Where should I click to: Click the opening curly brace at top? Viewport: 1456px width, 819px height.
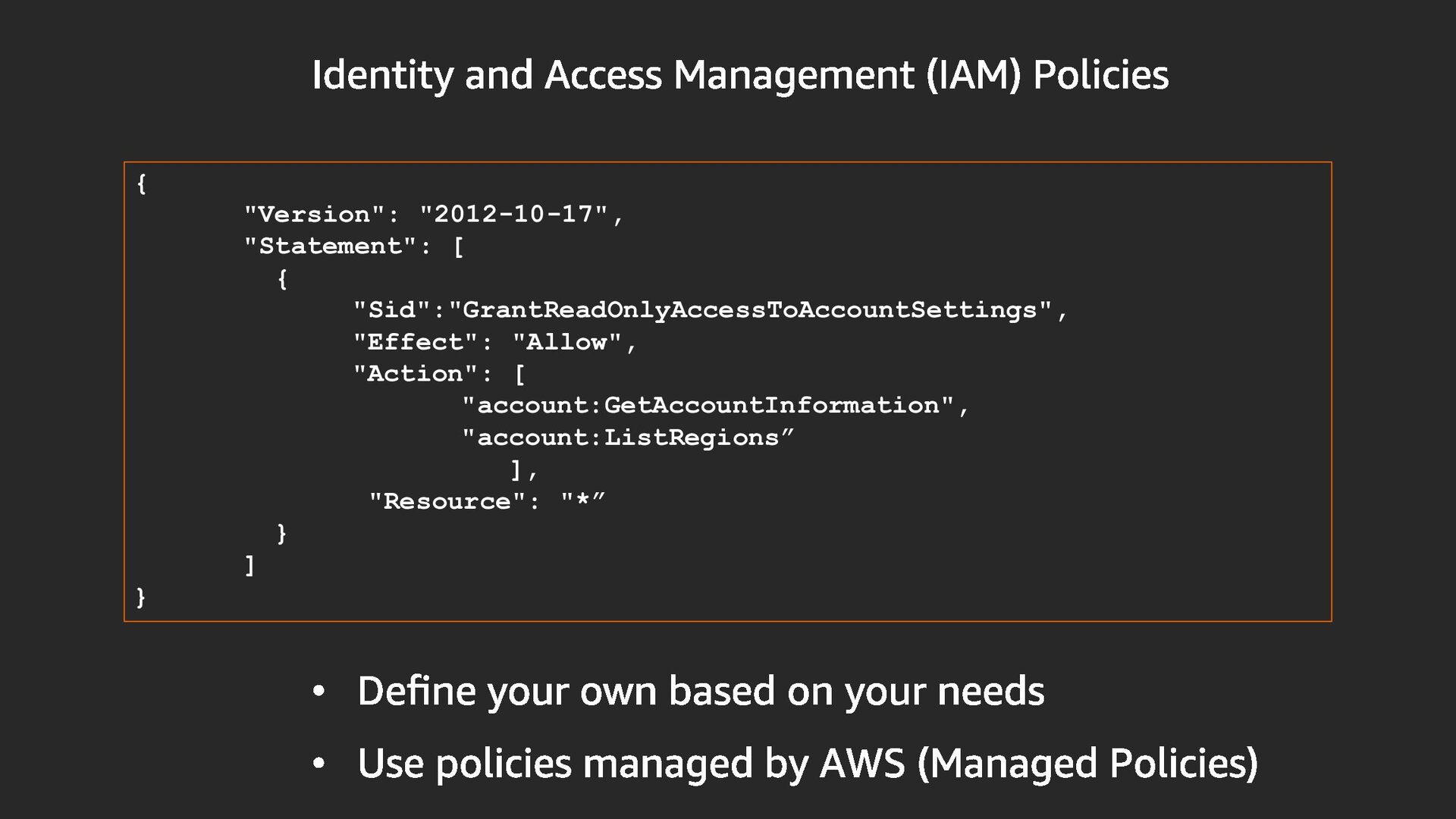click(141, 184)
